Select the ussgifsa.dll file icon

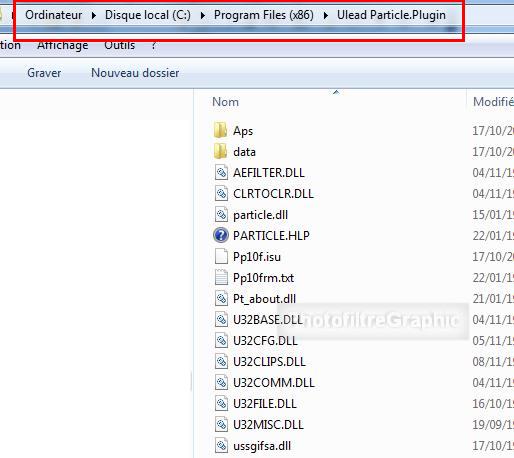click(x=221, y=446)
